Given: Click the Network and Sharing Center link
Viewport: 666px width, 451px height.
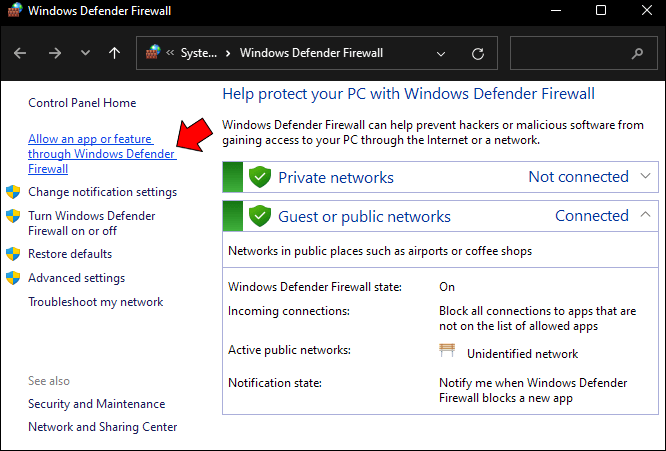Looking at the screenshot, I should click(x=102, y=427).
